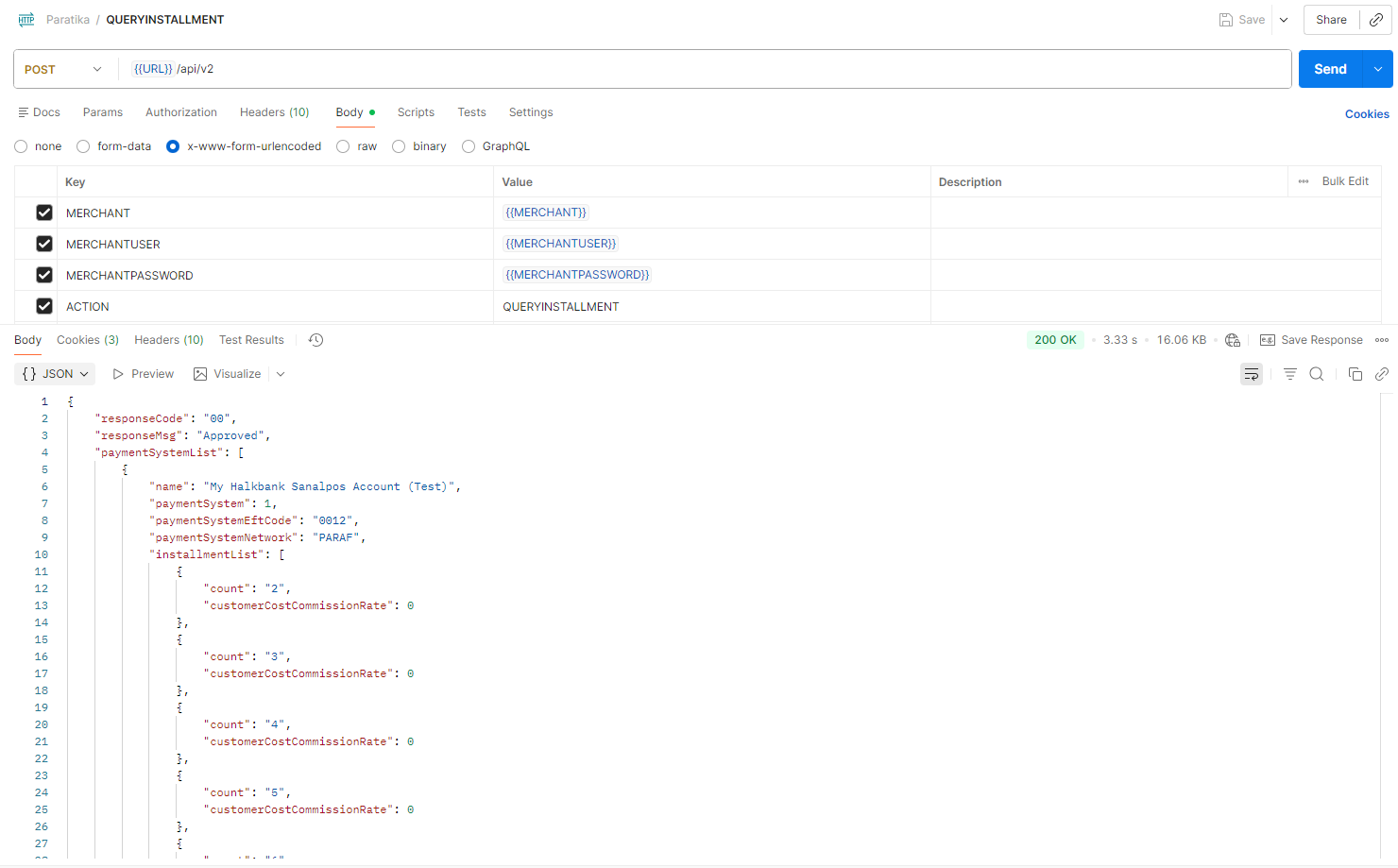Image resolution: width=1398 pixels, height=868 pixels.
Task: Click the filter response icon
Action: click(x=1289, y=374)
